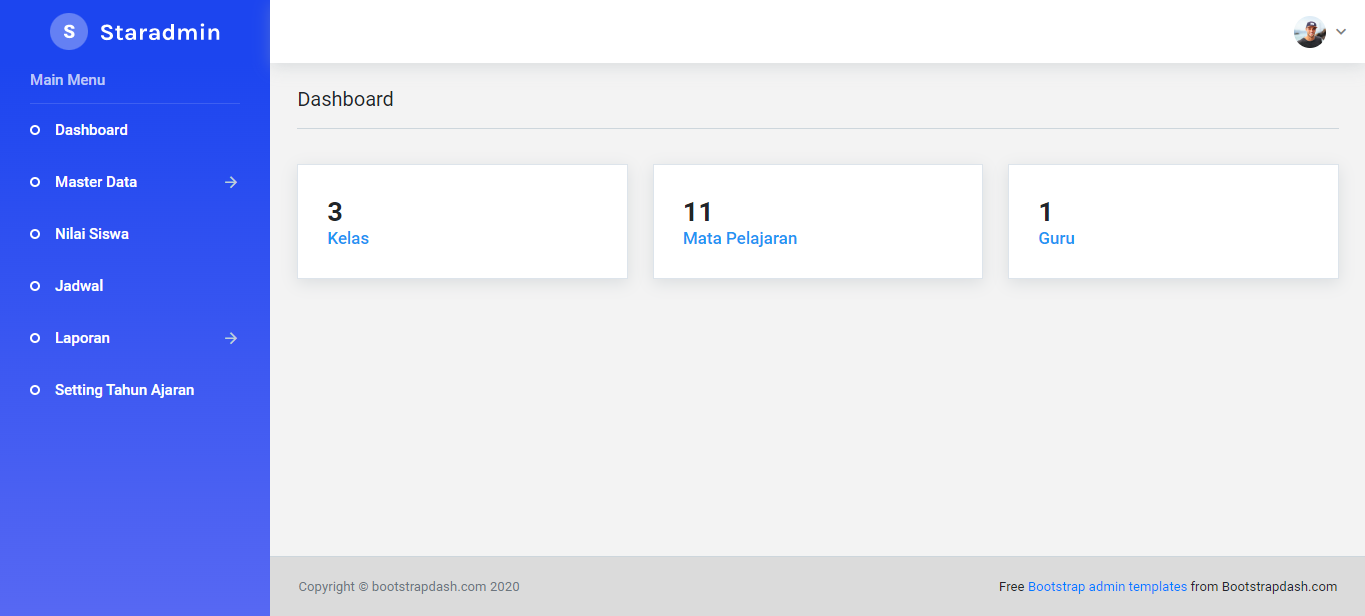Click the circle bullet icon beside Jadwal
This screenshot has height=616, width=1365.
(35, 286)
